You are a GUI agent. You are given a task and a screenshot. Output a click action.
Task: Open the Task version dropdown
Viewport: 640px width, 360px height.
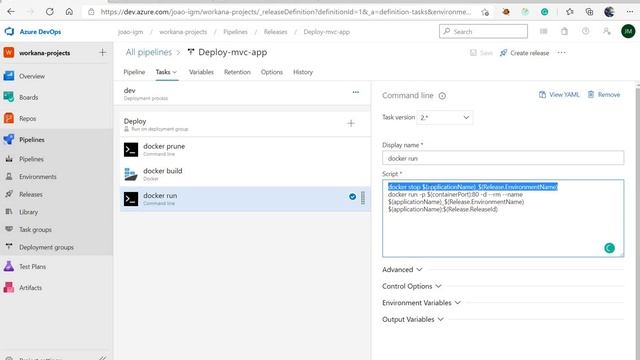[x=445, y=118]
